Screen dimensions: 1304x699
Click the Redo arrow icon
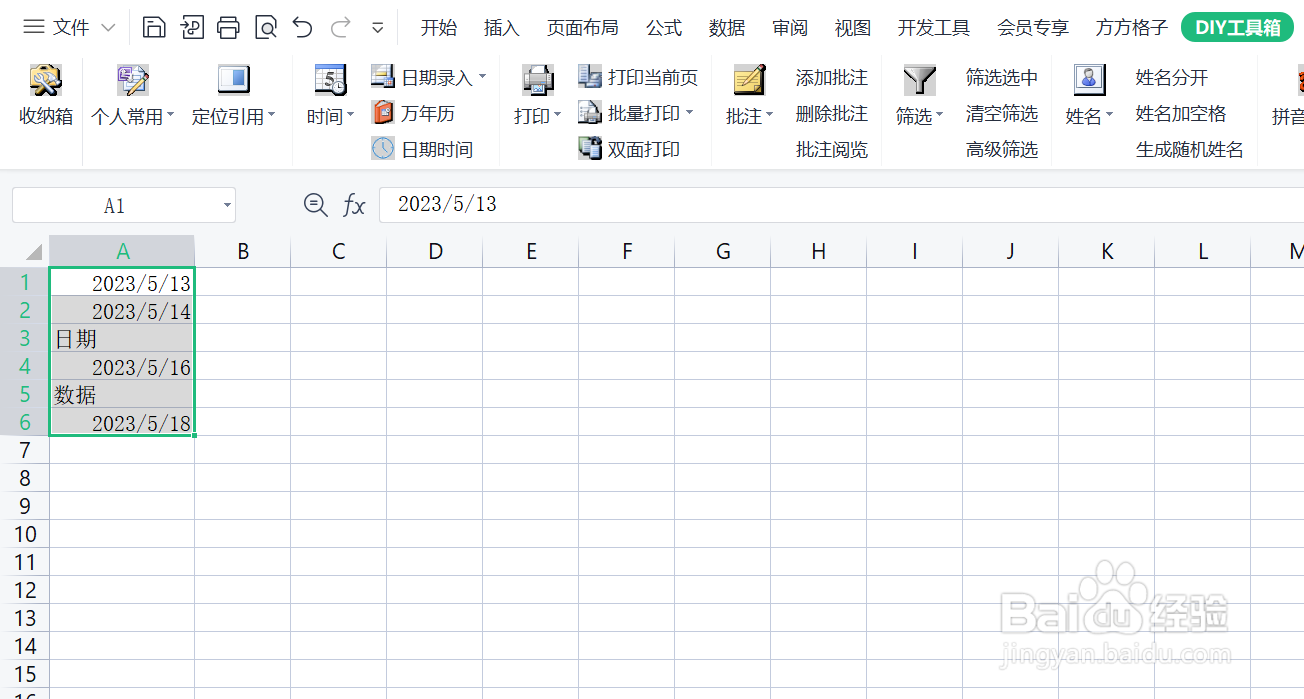click(340, 27)
